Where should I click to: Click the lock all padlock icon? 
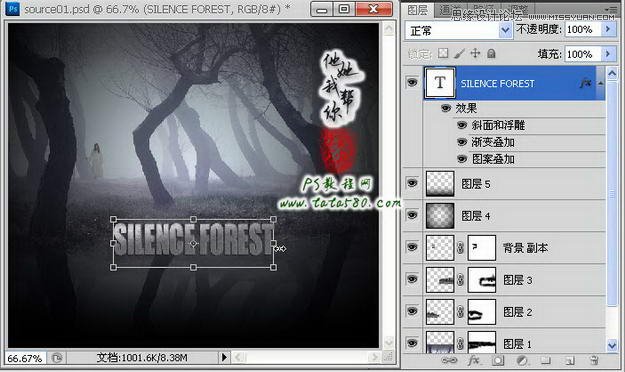491,53
